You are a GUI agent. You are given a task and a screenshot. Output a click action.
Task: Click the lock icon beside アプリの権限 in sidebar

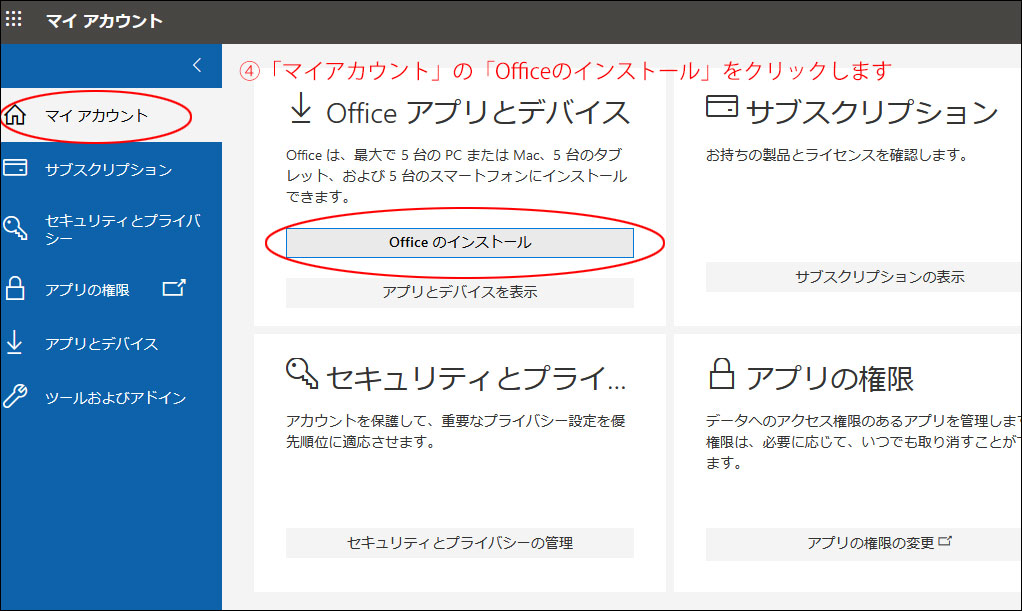[15, 288]
